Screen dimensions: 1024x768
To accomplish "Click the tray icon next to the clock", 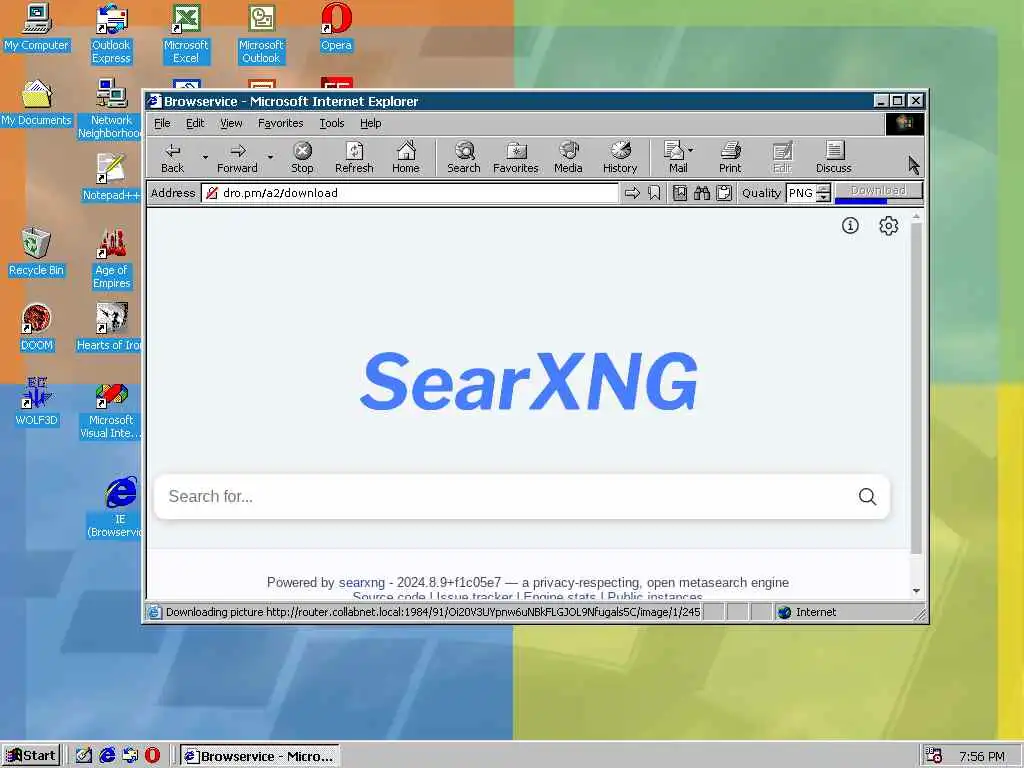I will point(935,756).
